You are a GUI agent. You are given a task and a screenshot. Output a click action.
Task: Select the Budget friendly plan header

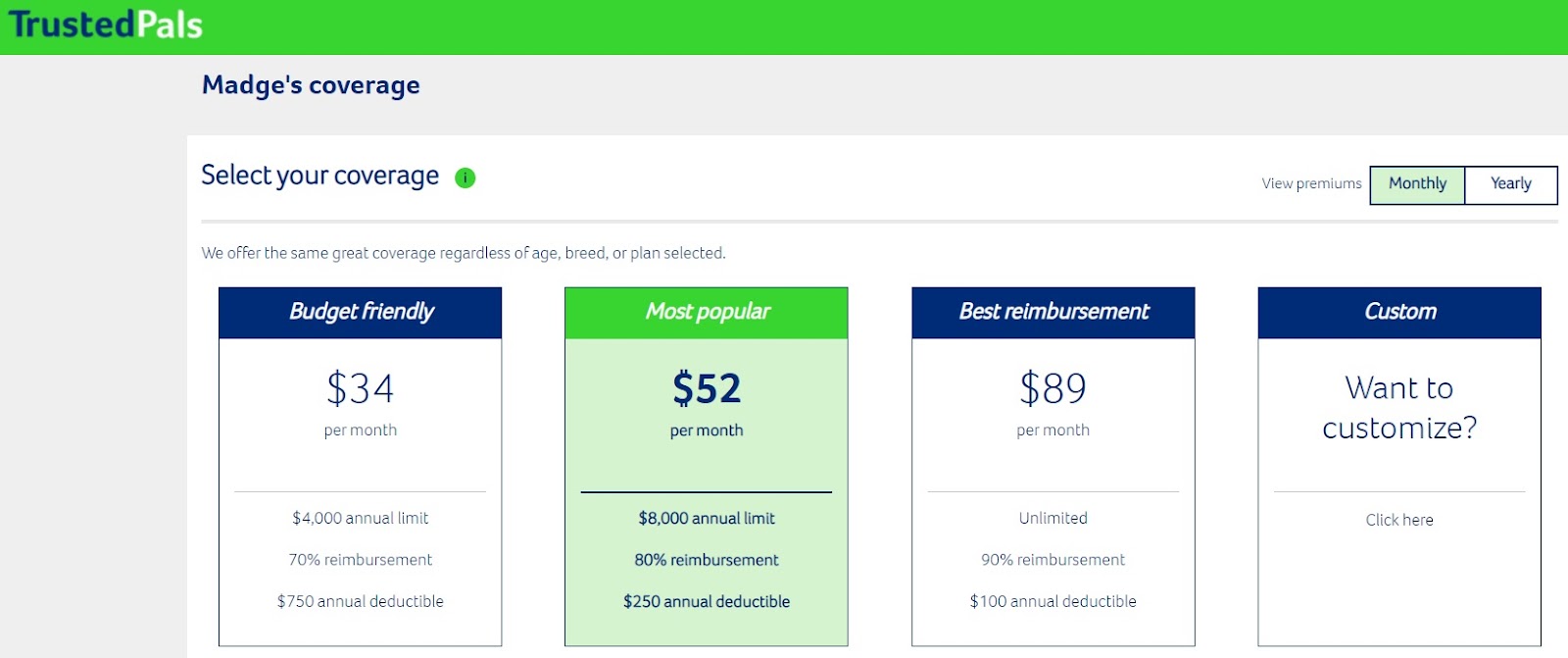(361, 313)
